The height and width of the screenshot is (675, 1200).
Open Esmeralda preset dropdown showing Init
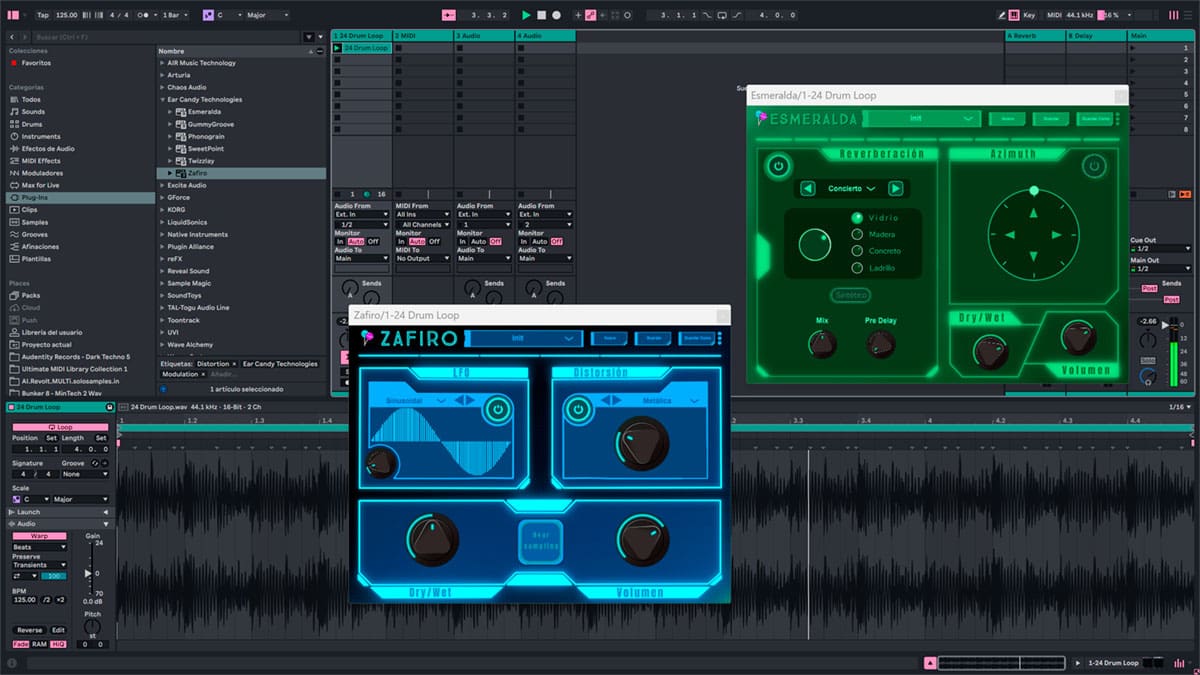point(921,118)
